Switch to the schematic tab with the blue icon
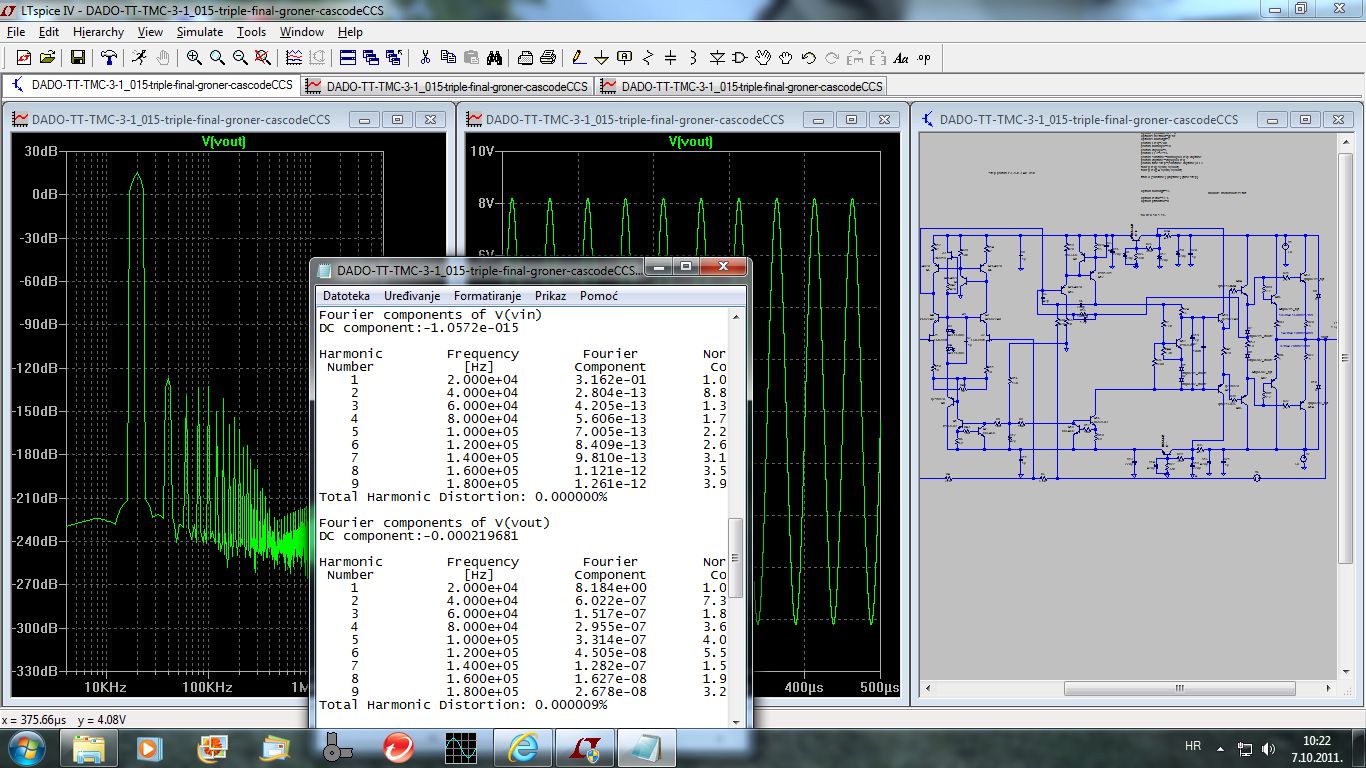 coord(153,86)
